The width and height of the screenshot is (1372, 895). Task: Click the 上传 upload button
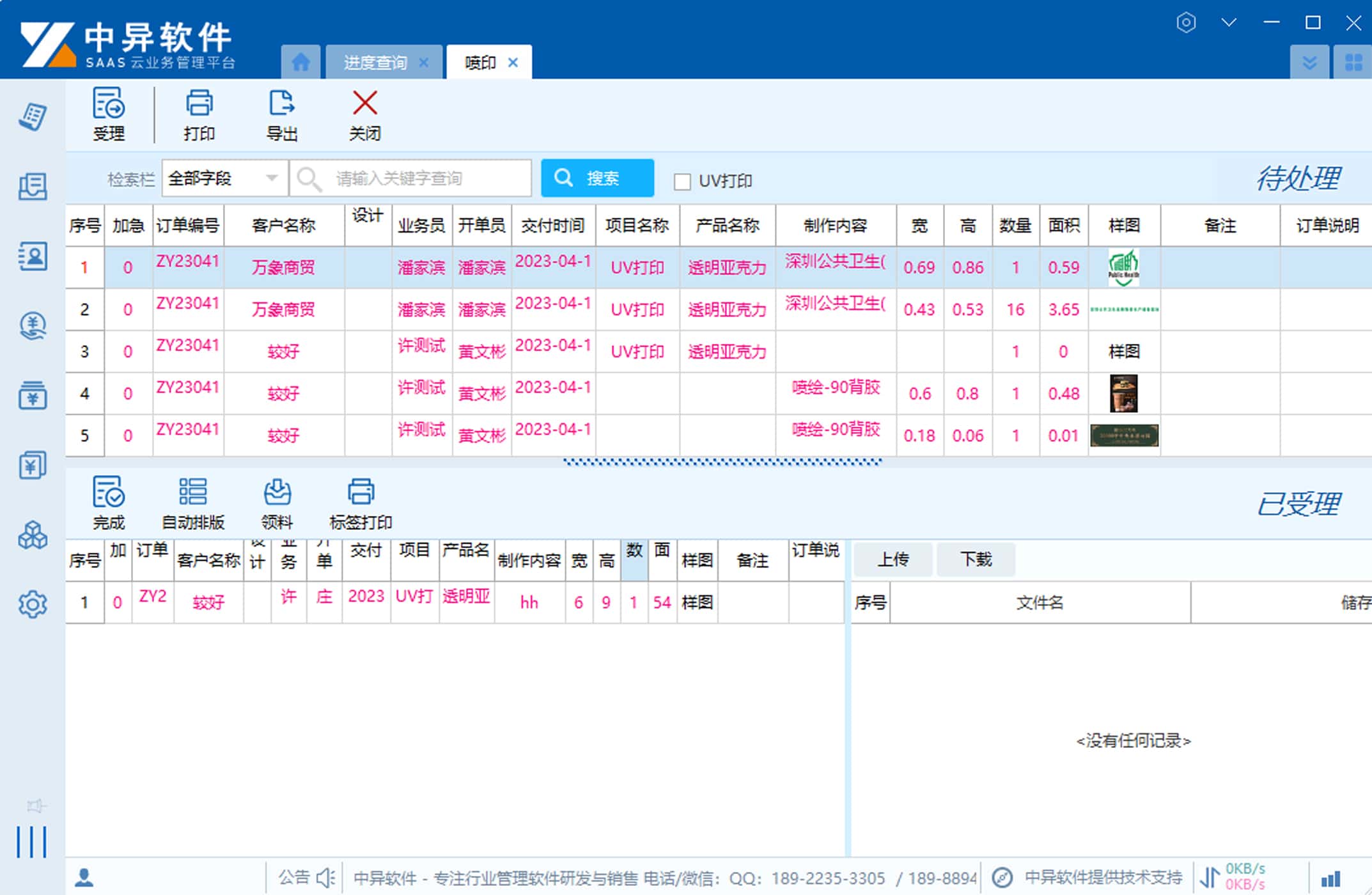click(x=893, y=560)
